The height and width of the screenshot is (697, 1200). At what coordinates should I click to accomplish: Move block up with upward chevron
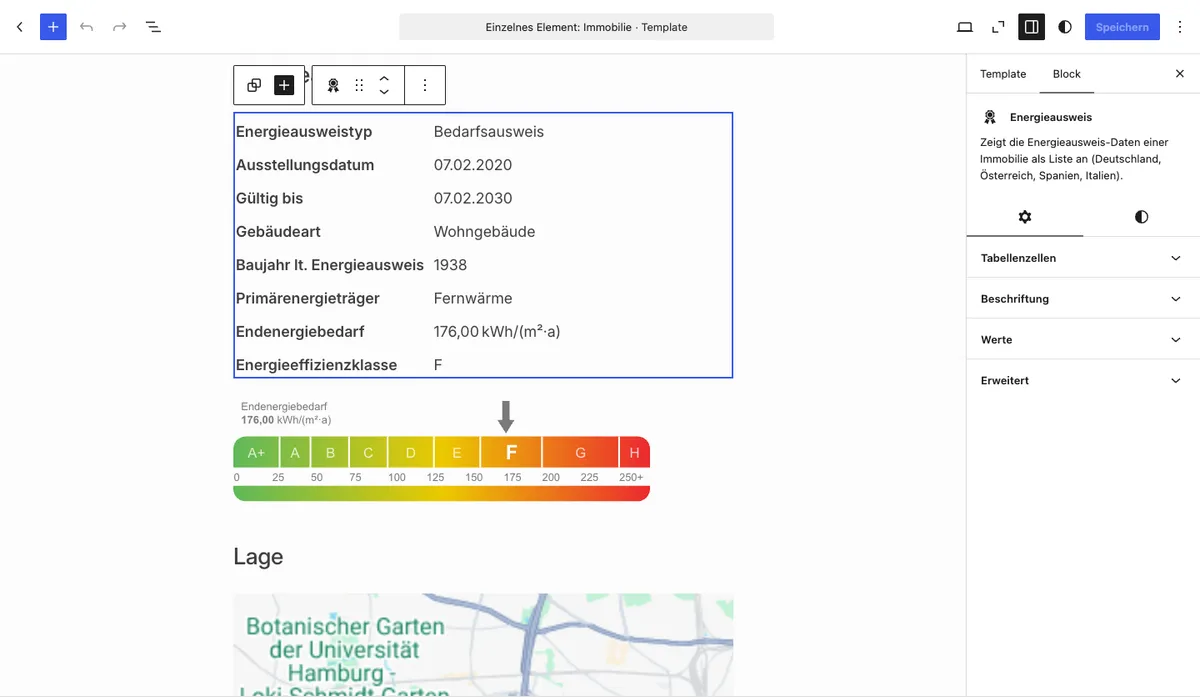[384, 78]
